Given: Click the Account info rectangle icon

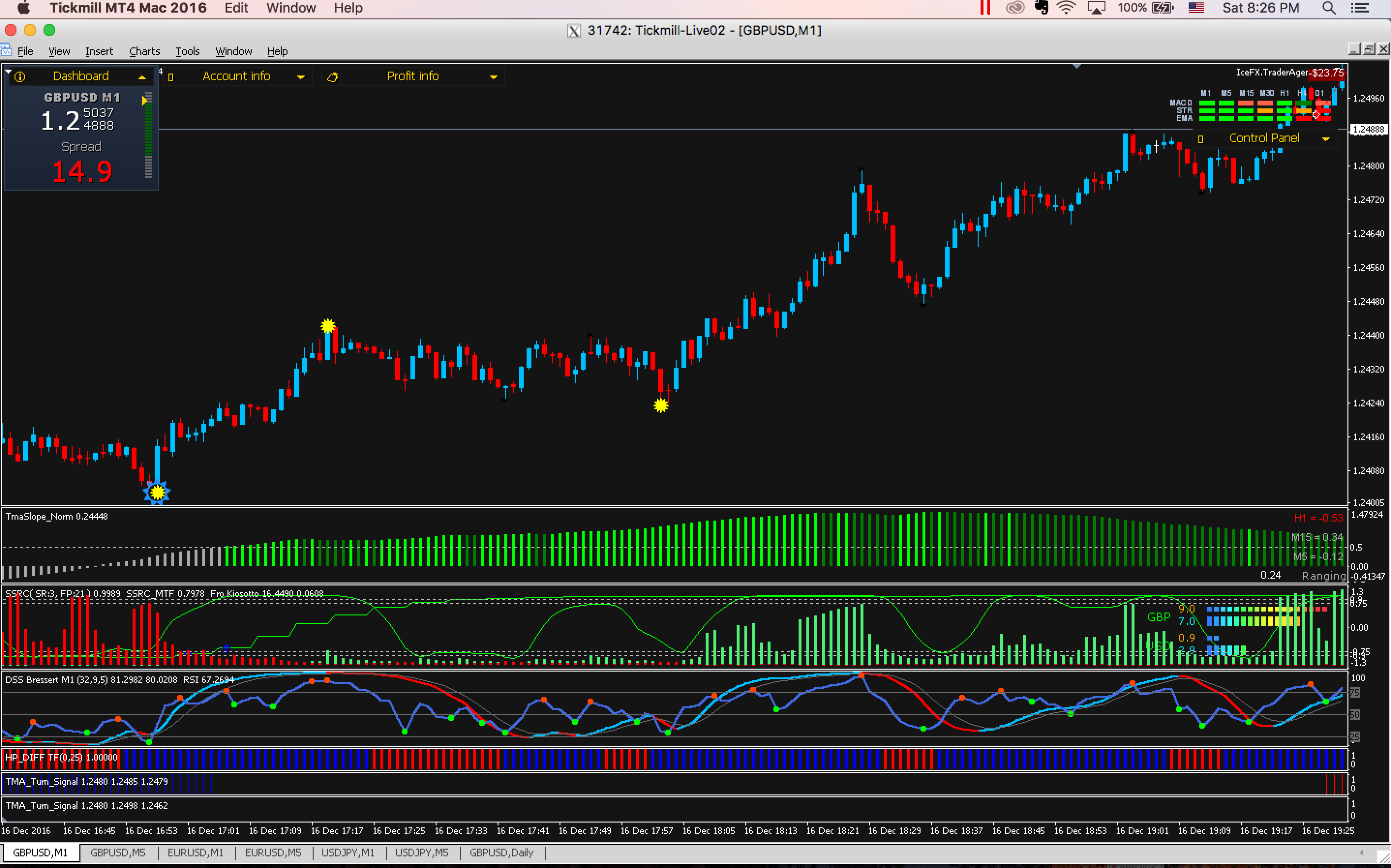Looking at the screenshot, I should coord(170,77).
